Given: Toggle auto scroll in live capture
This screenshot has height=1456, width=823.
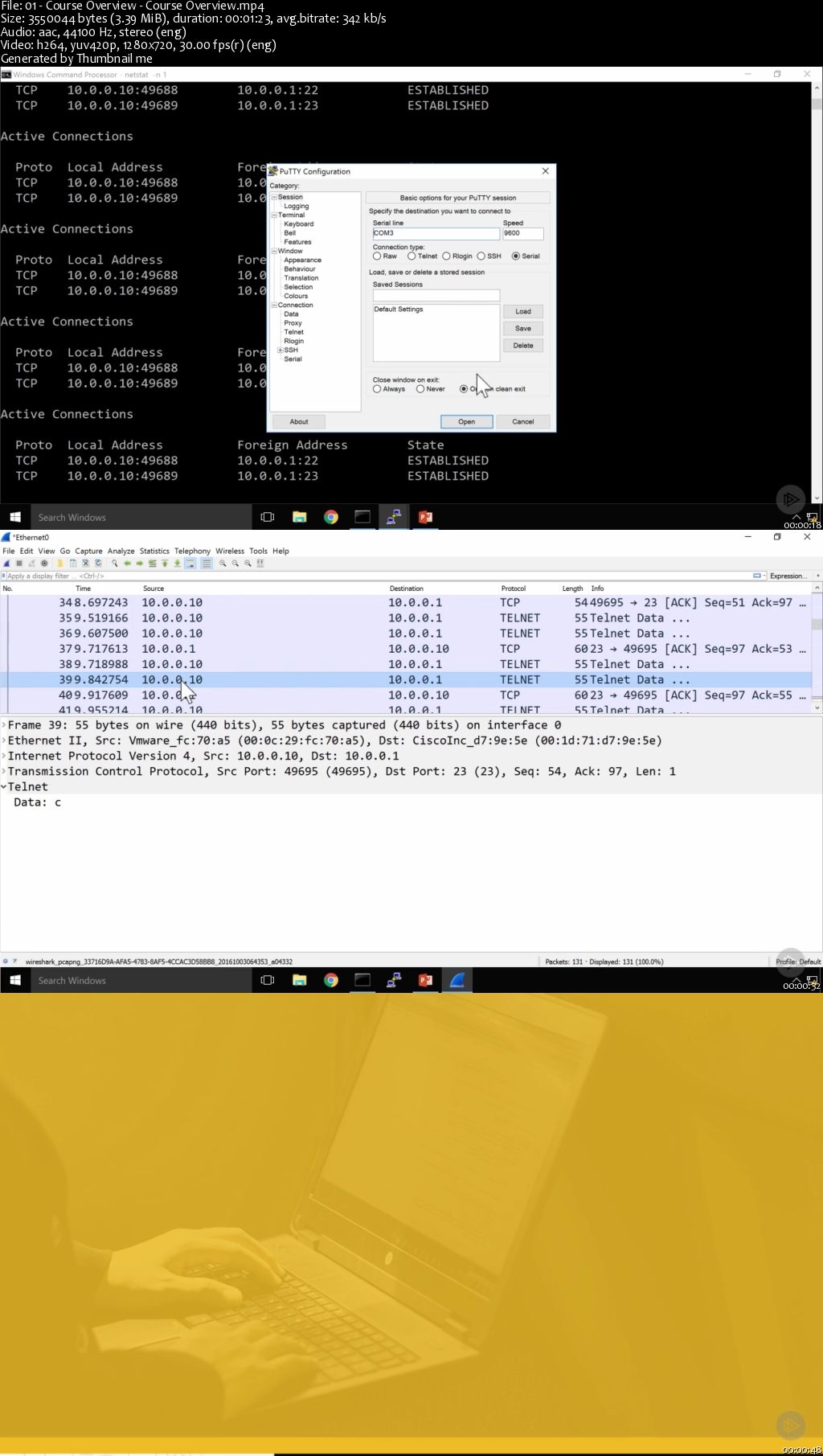Looking at the screenshot, I should (x=190, y=564).
